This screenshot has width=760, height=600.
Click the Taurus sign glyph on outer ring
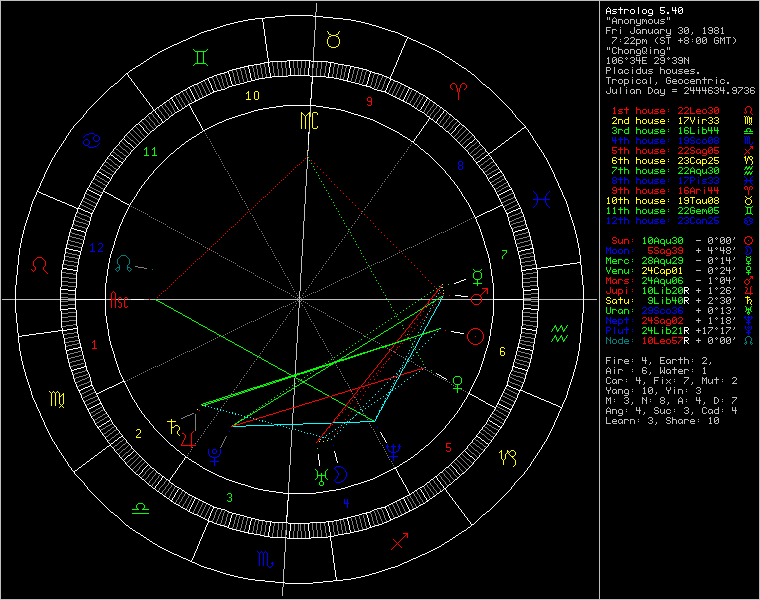tap(333, 39)
